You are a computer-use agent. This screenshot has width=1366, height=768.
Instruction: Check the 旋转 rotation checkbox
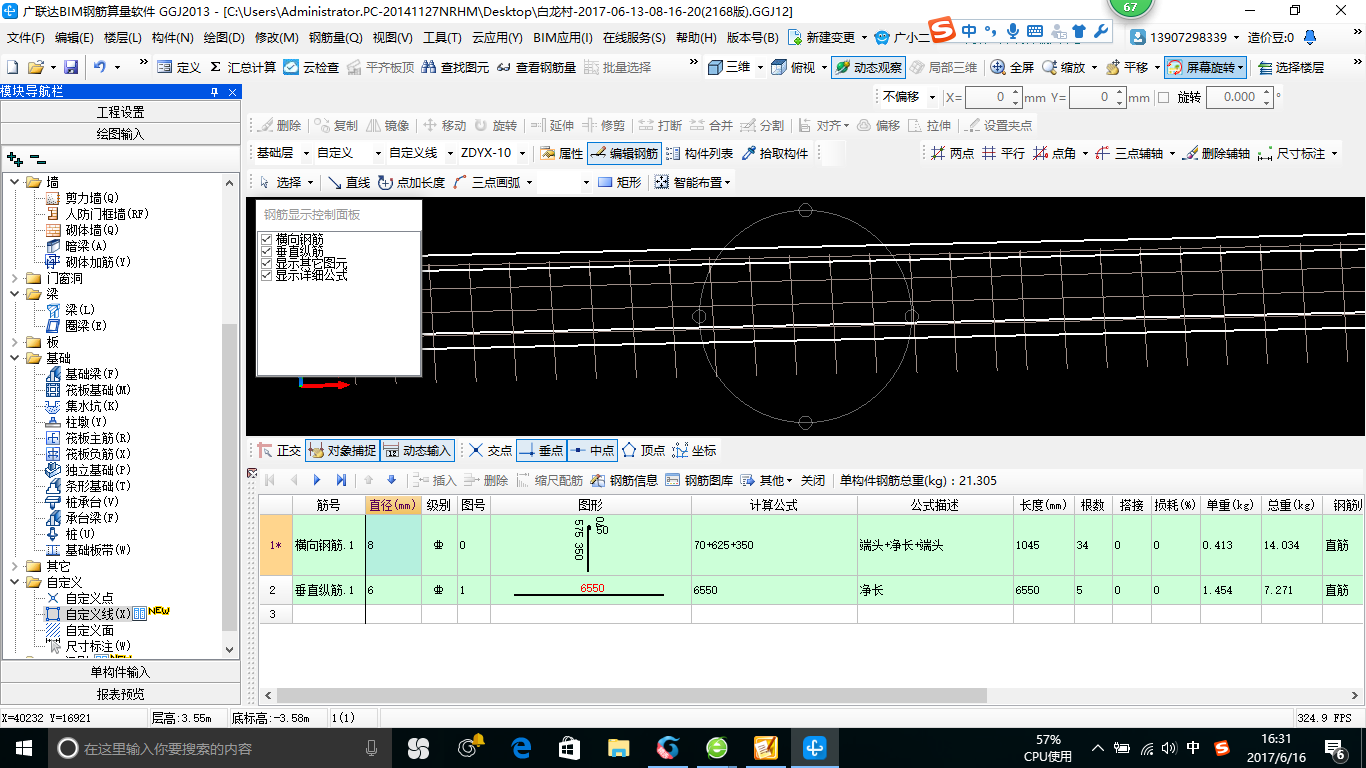[1163, 97]
